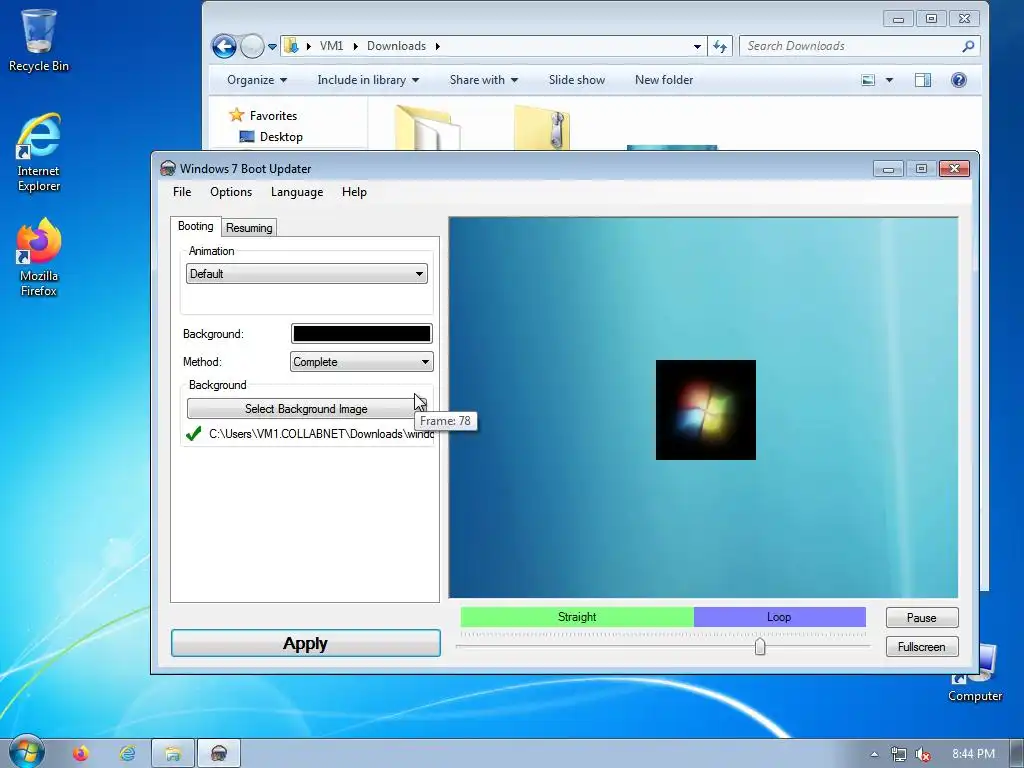
Task: Create a New folder in Explorer
Action: click(664, 80)
